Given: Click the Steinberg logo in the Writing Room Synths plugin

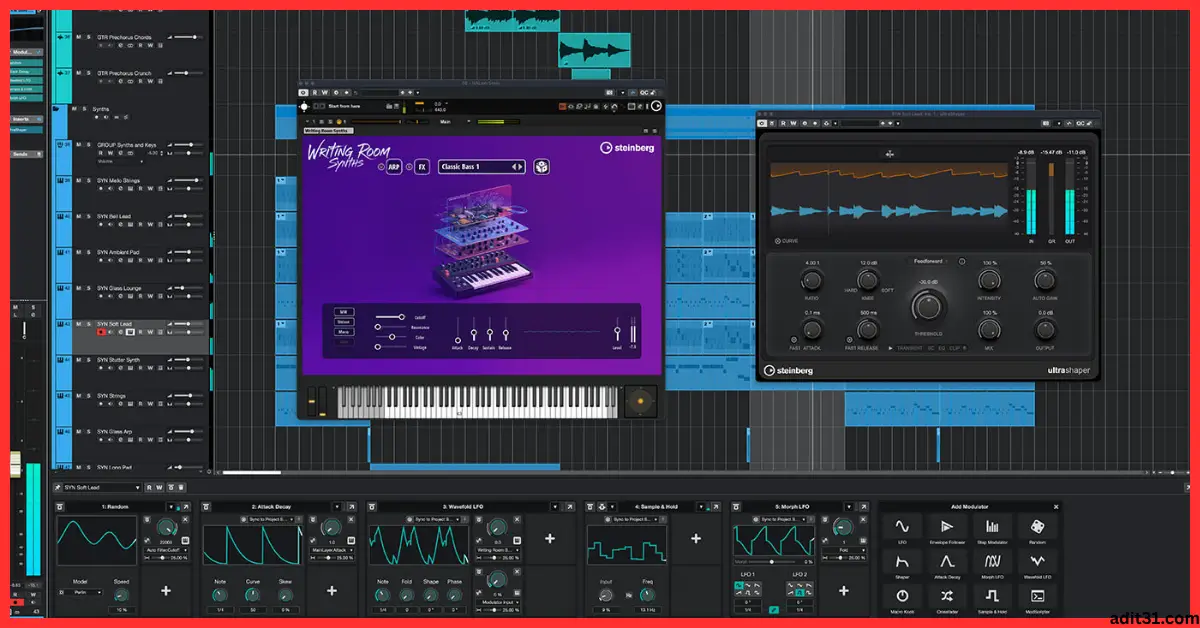Looking at the screenshot, I should 626,148.
